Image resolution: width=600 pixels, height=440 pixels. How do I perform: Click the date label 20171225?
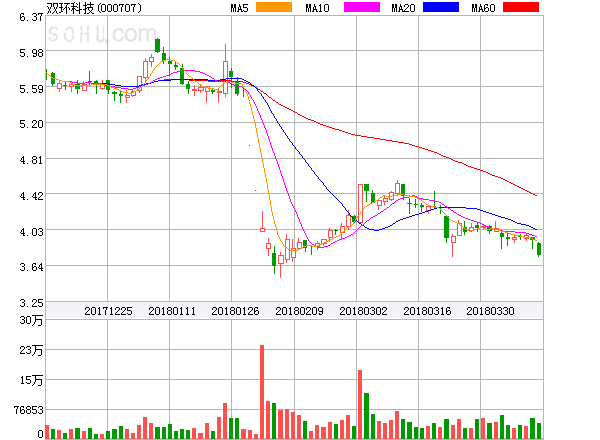[x=108, y=311]
